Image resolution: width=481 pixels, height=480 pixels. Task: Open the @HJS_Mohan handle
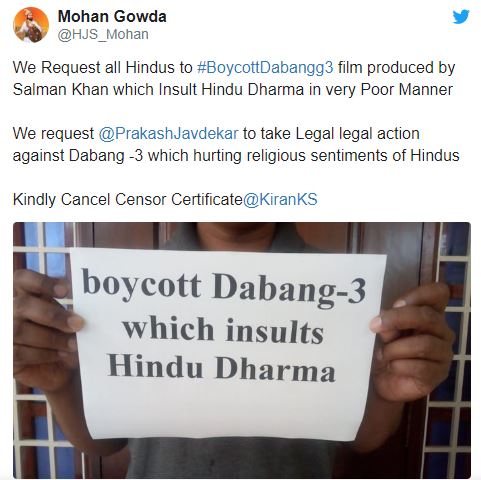click(x=103, y=34)
